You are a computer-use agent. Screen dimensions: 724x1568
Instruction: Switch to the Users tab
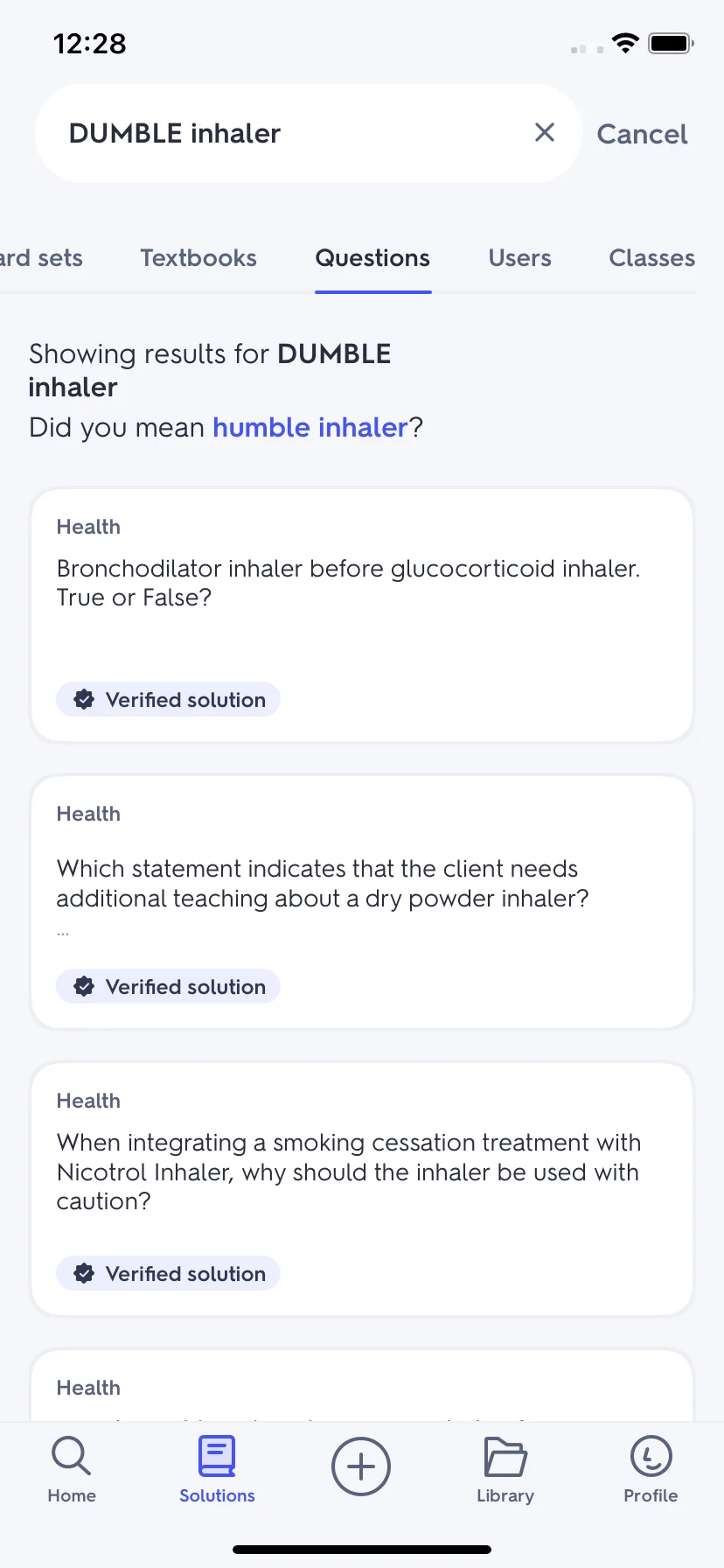520,258
